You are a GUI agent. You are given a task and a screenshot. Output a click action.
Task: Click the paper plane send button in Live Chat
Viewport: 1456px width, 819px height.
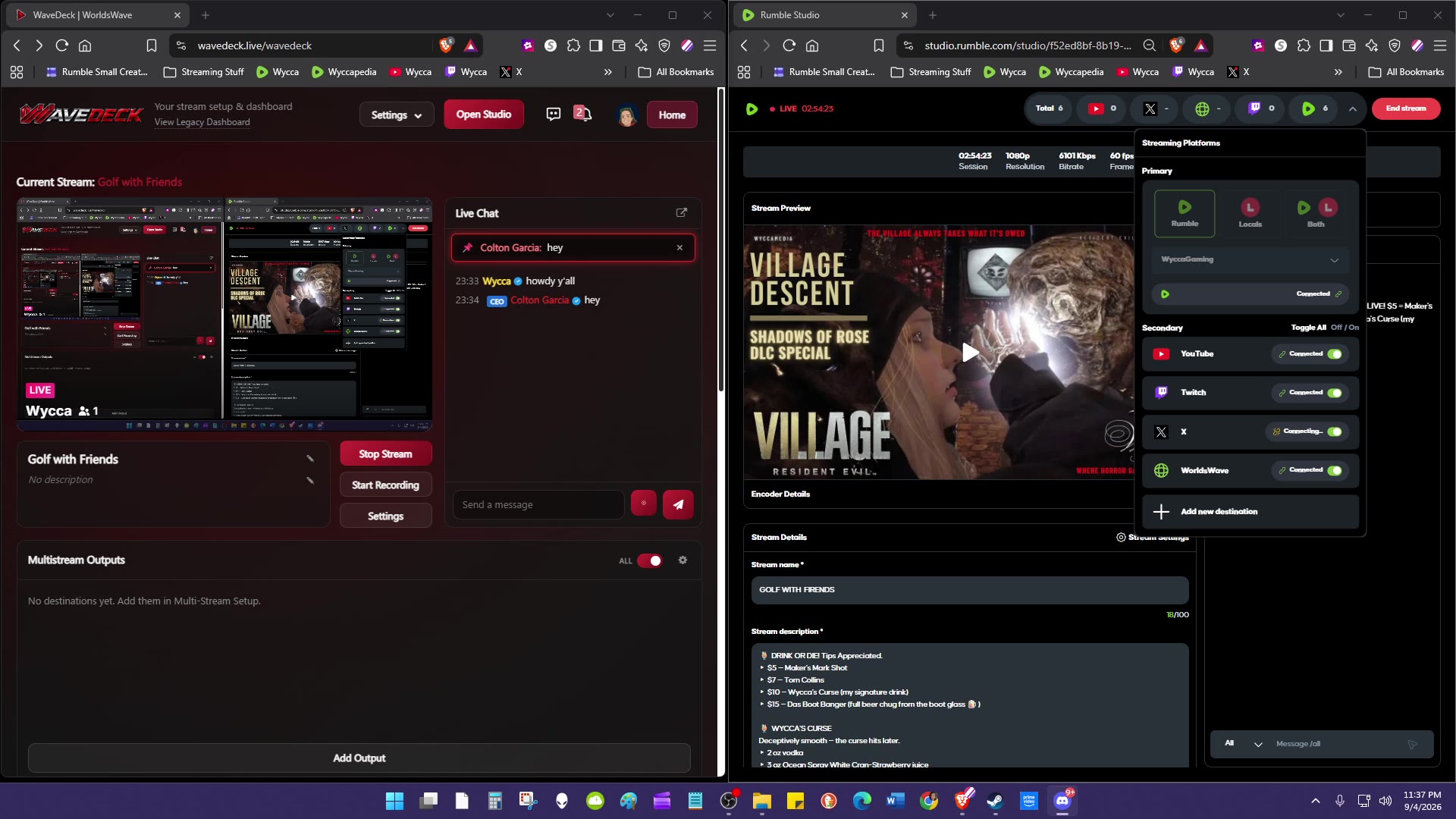[678, 504]
